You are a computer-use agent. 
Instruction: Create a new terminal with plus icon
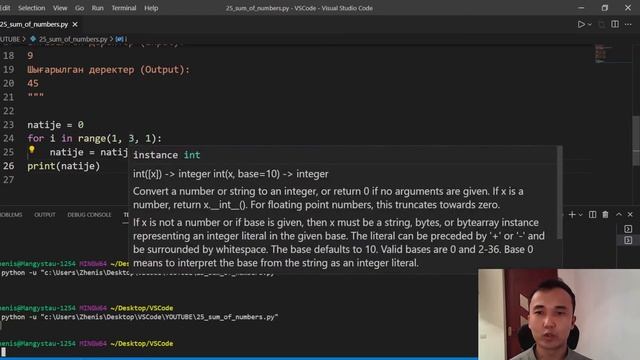point(572,215)
